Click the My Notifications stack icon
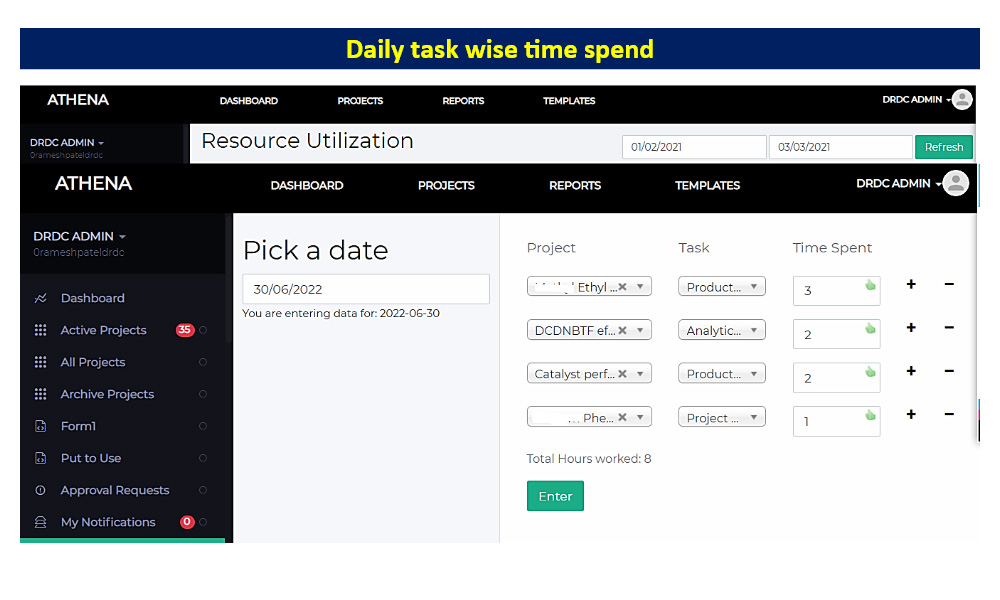 40,522
